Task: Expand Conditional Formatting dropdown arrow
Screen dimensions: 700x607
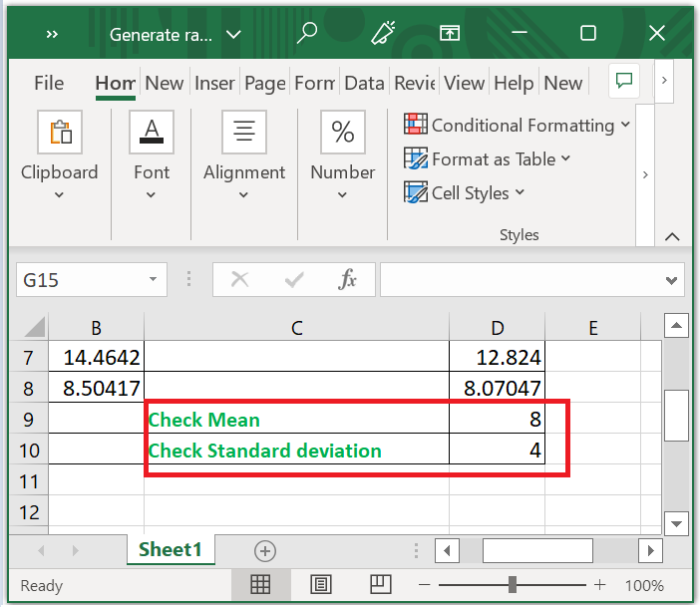Action: click(625, 124)
